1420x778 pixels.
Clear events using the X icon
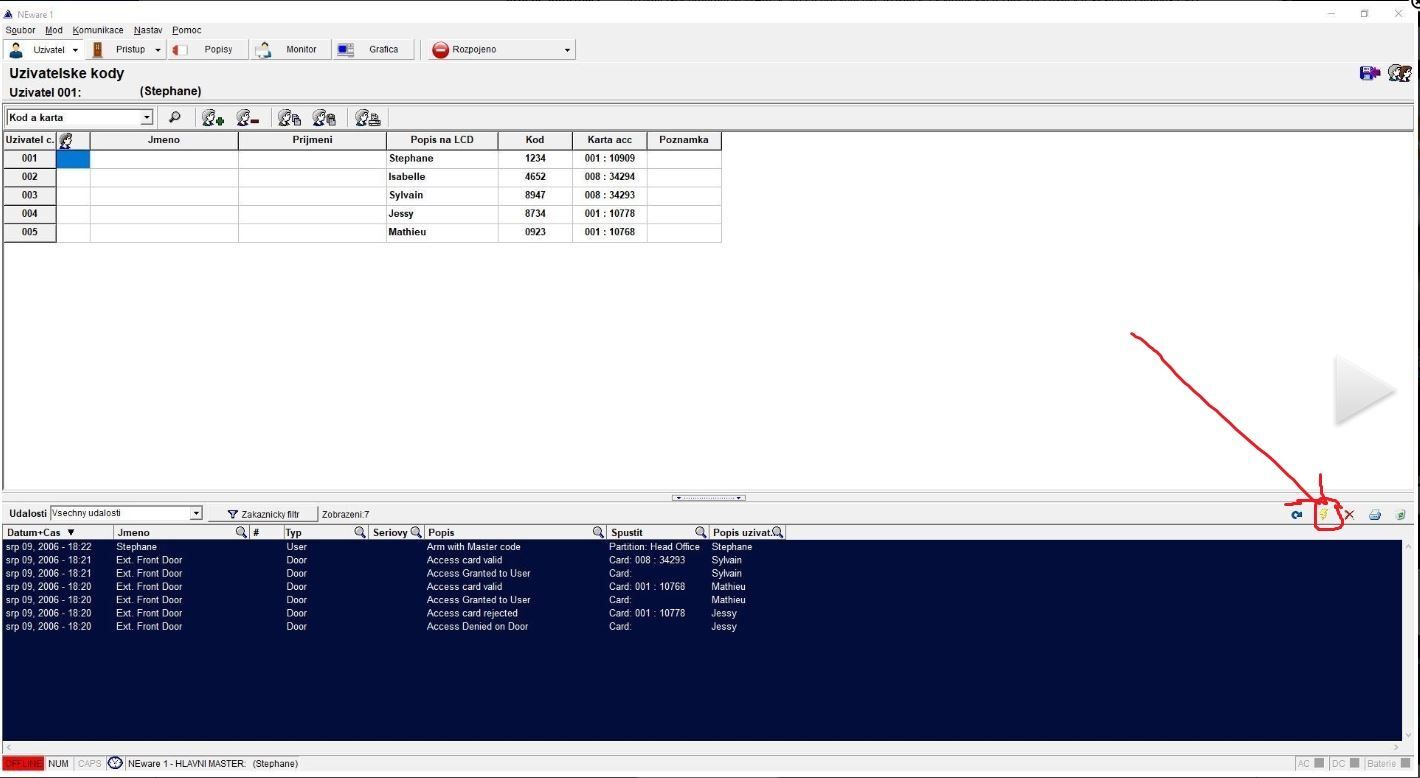coord(1349,514)
